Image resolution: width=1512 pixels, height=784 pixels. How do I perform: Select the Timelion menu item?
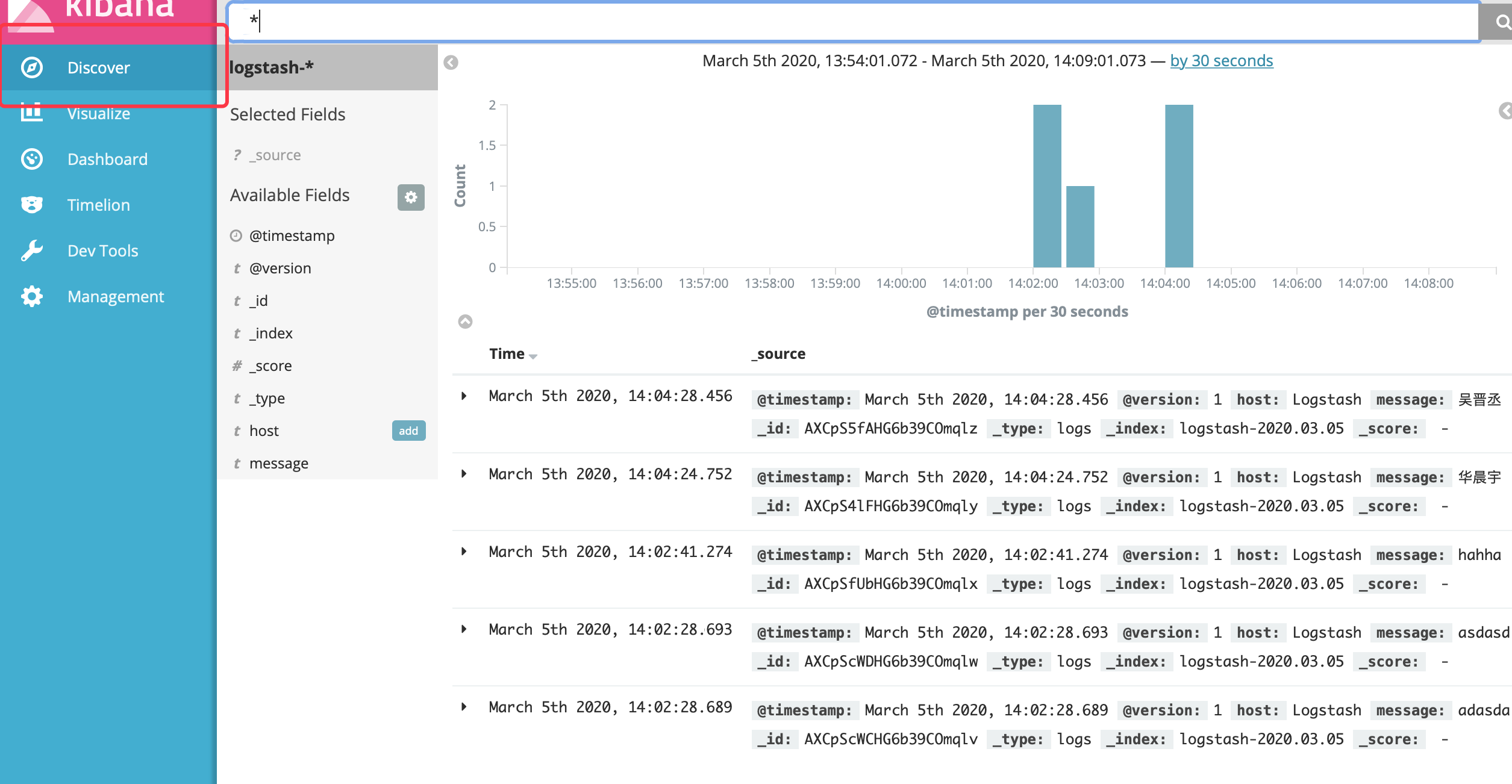pos(98,205)
